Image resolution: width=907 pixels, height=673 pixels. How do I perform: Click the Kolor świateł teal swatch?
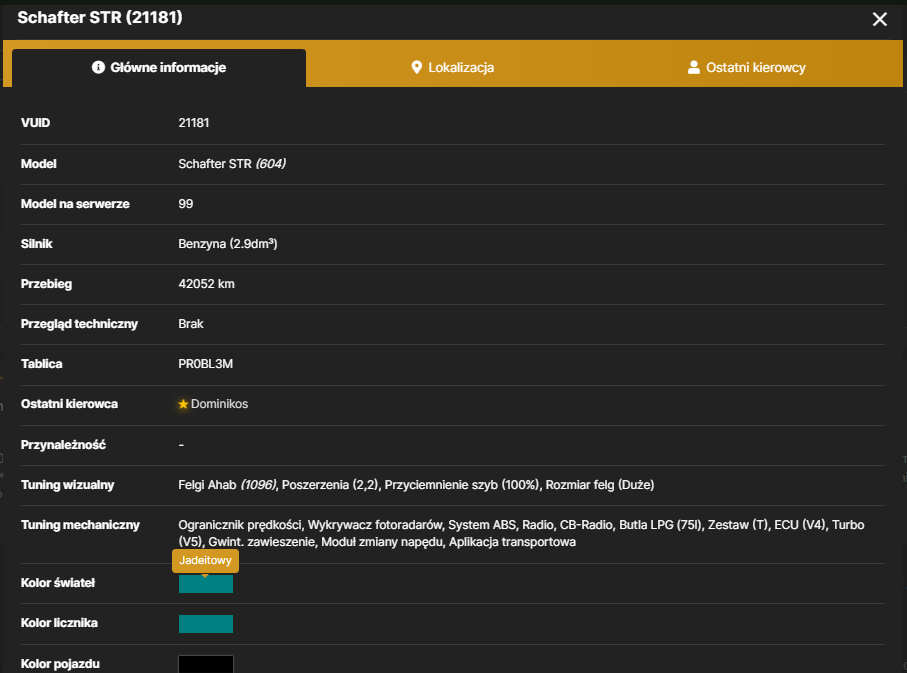point(206,584)
